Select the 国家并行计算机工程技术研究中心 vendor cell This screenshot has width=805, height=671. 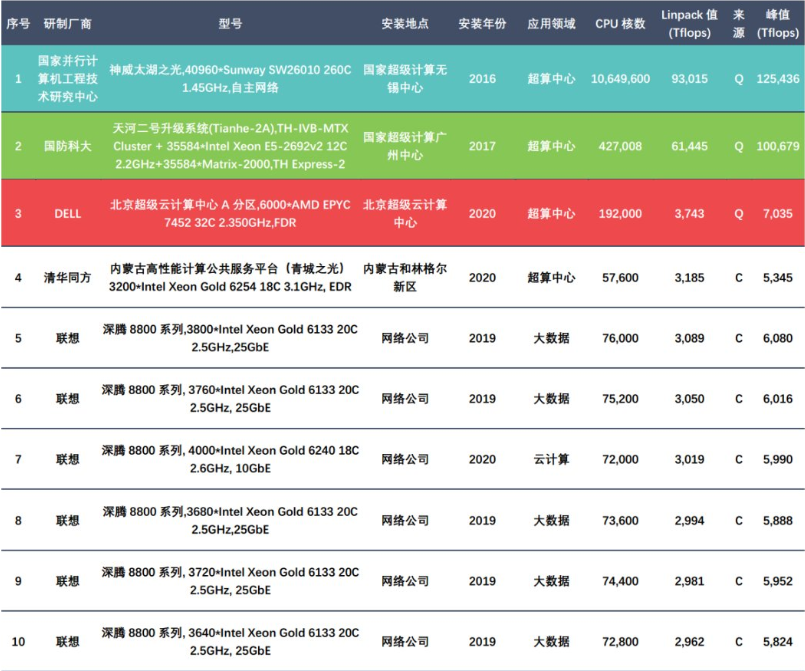(67, 79)
